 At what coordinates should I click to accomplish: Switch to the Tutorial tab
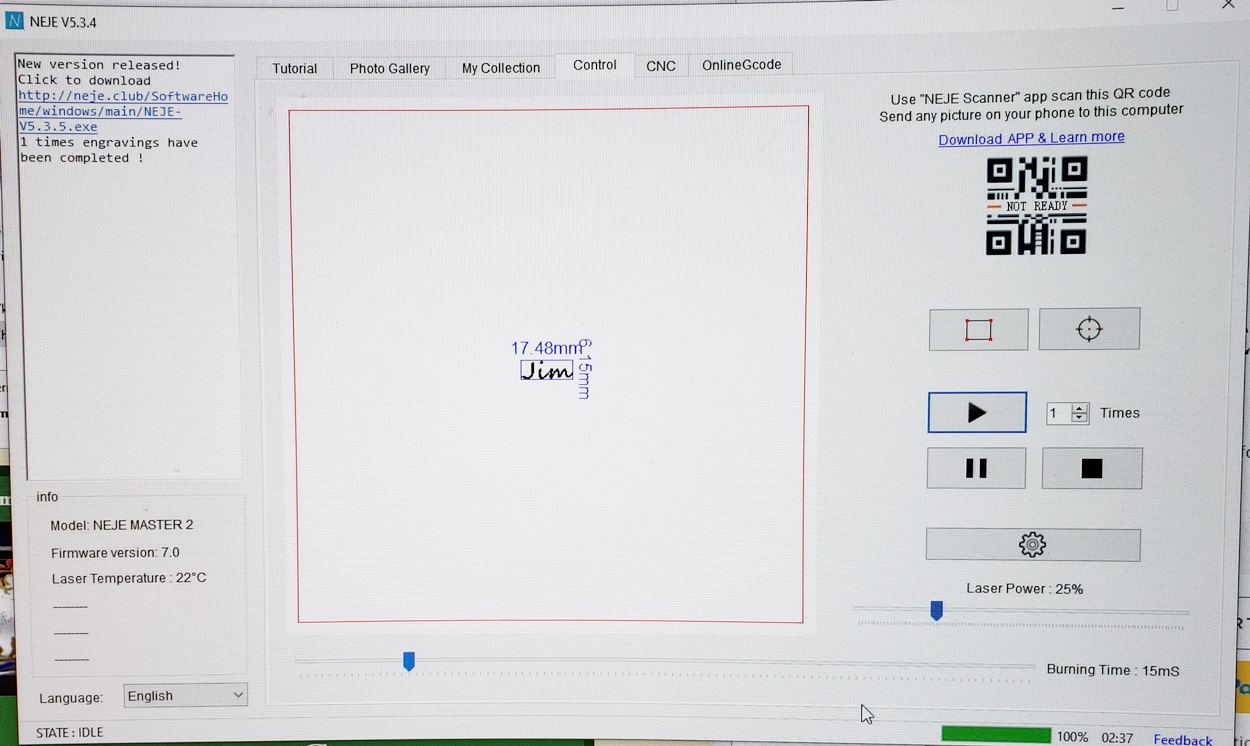pyautogui.click(x=295, y=68)
